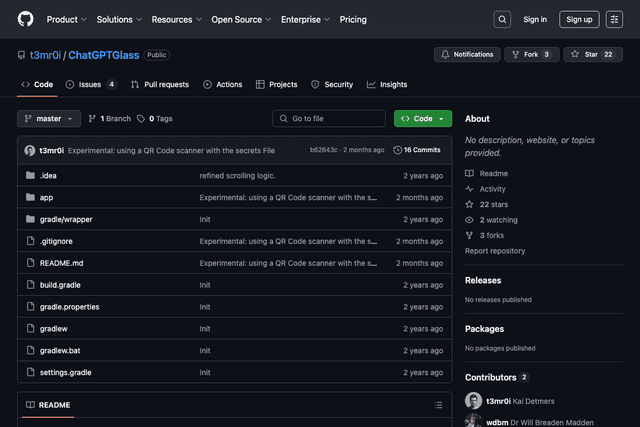This screenshot has width=640, height=427.
Task: Open the Product menu dropdown
Action: [x=66, y=19]
